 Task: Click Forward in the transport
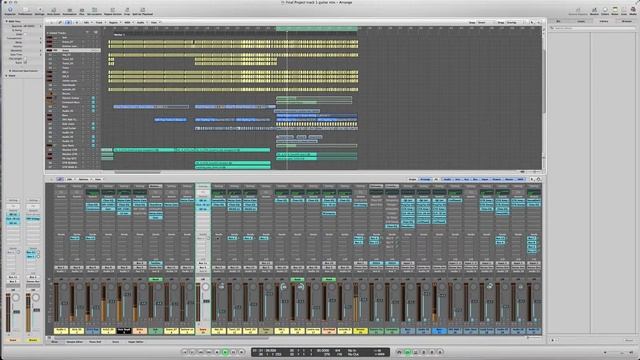[209, 352]
